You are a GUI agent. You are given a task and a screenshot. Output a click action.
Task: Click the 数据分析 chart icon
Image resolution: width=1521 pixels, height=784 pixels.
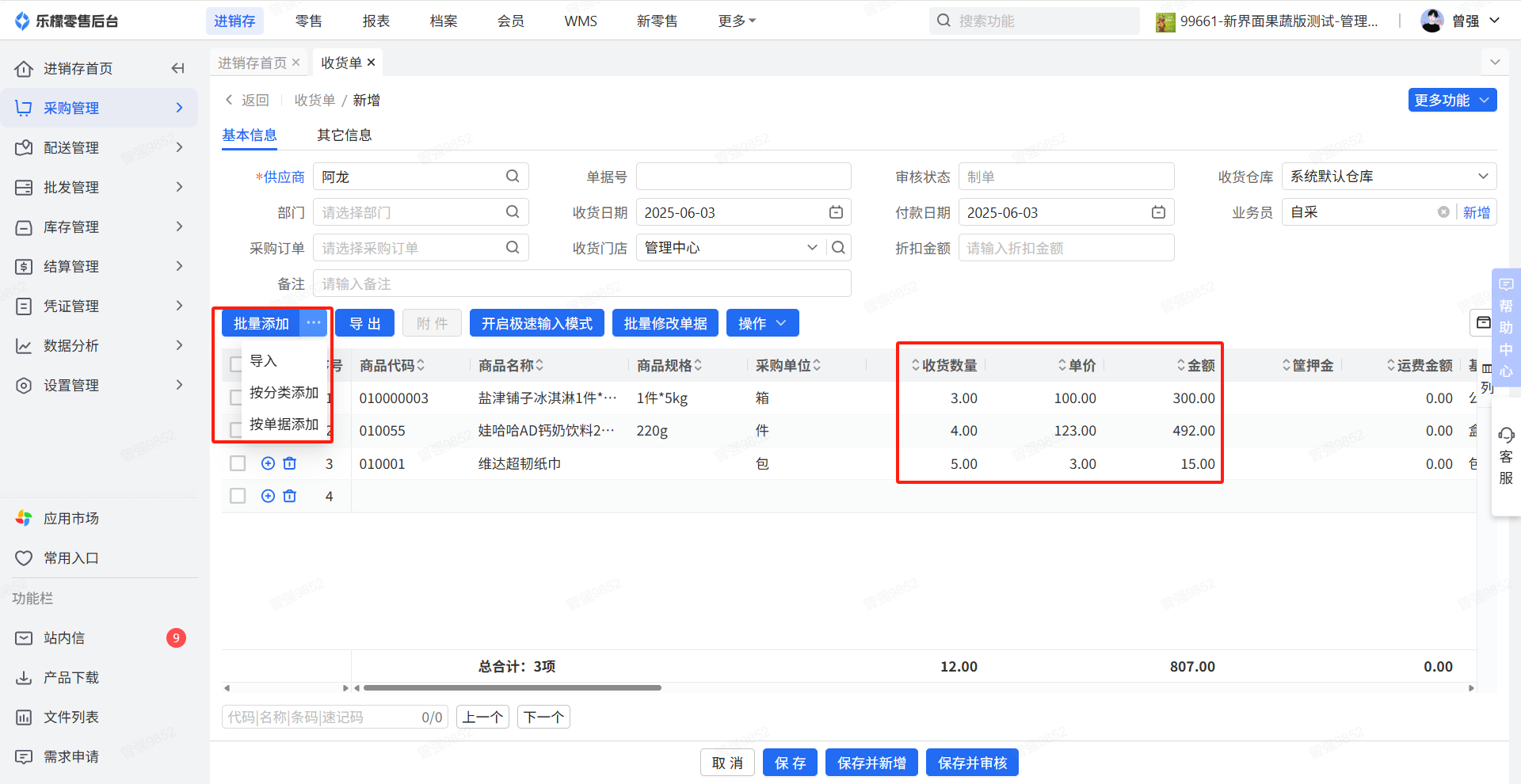pyautogui.click(x=24, y=345)
